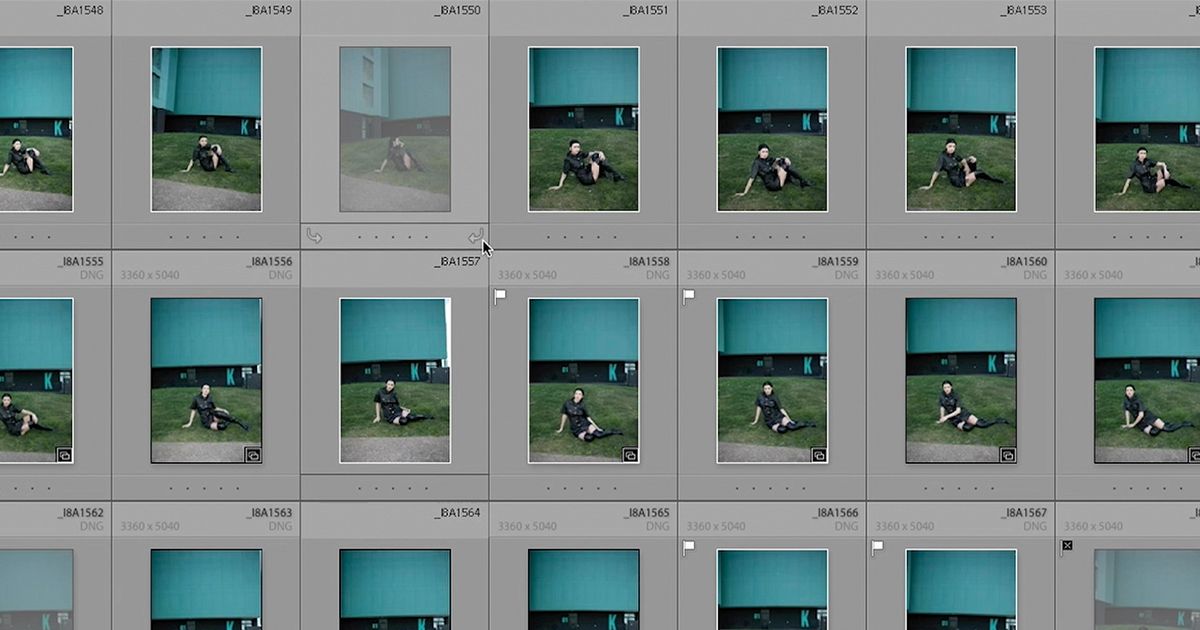Click the 3360 x 5040 dimensions in the _I8A1565 cell
Viewport: 1200px width, 630px height.
pyautogui.click(x=527, y=526)
